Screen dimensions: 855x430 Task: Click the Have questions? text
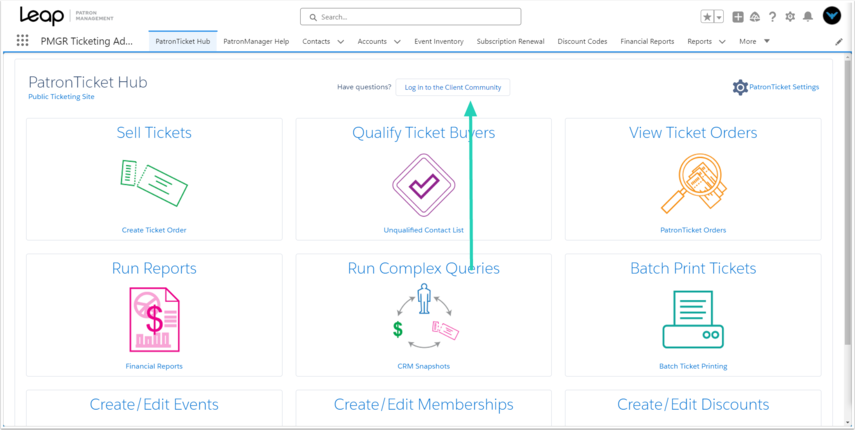(364, 87)
